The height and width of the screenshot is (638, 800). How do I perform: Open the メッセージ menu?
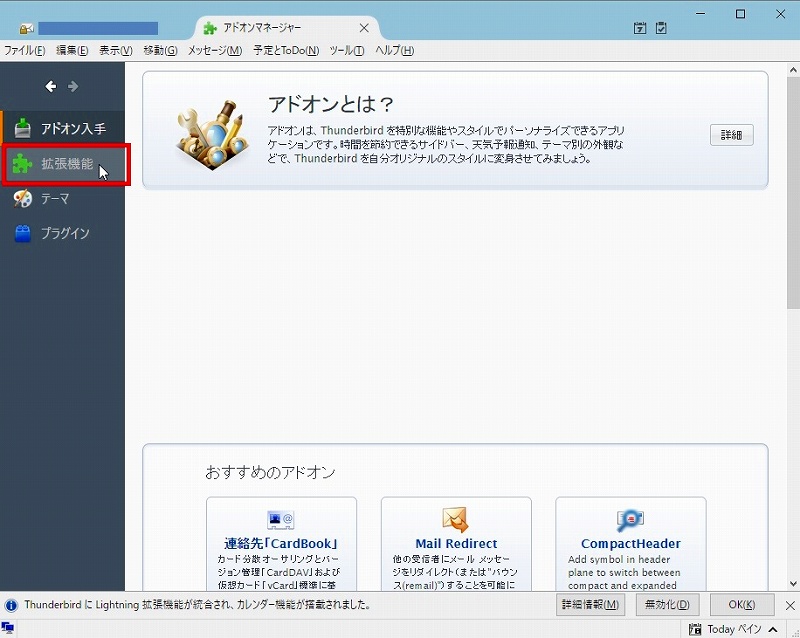214,50
